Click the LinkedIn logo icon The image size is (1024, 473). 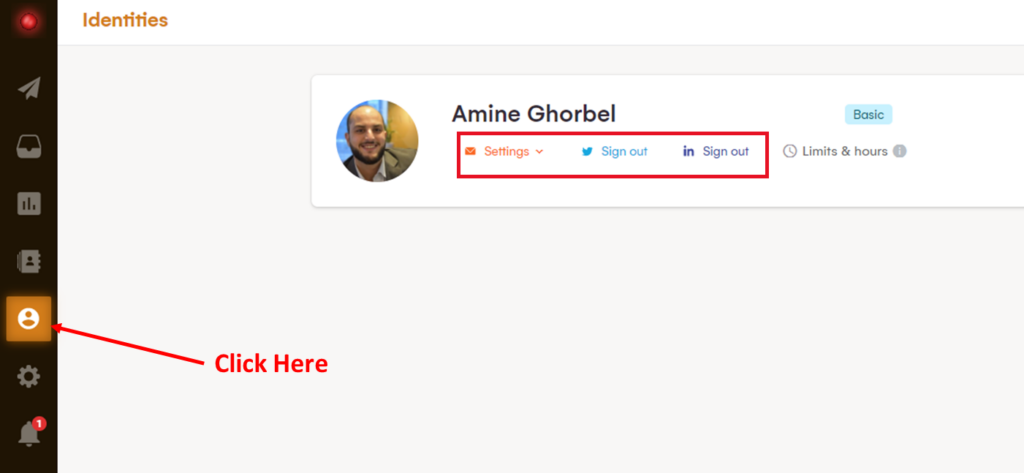coord(688,152)
